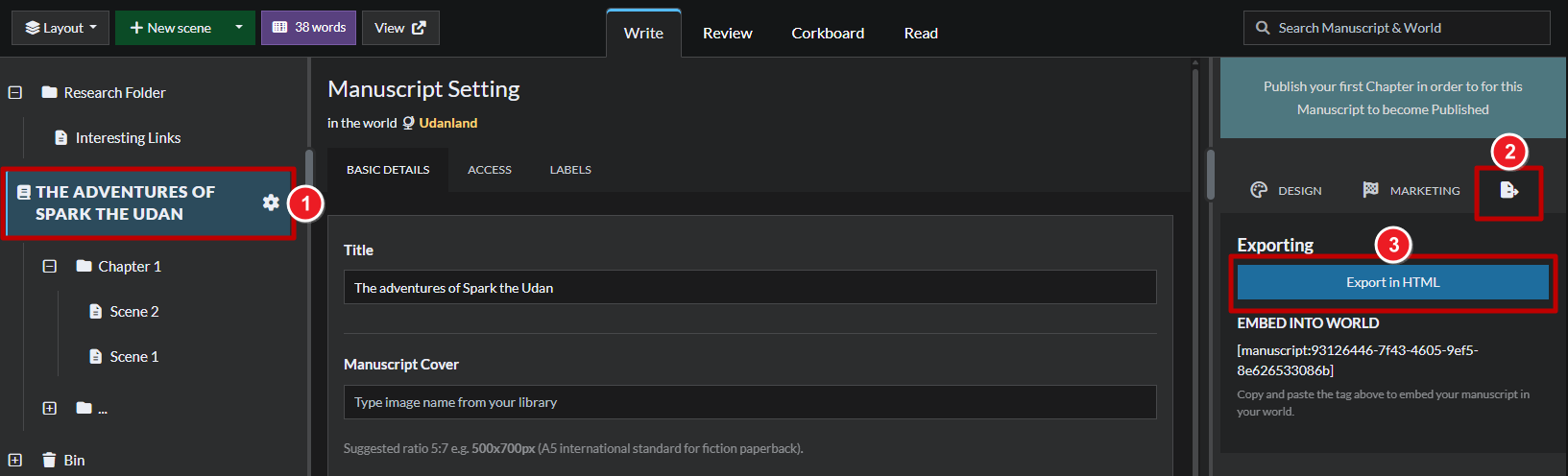Open the Marketing tab
This screenshot has height=476, width=1568.
[1411, 190]
